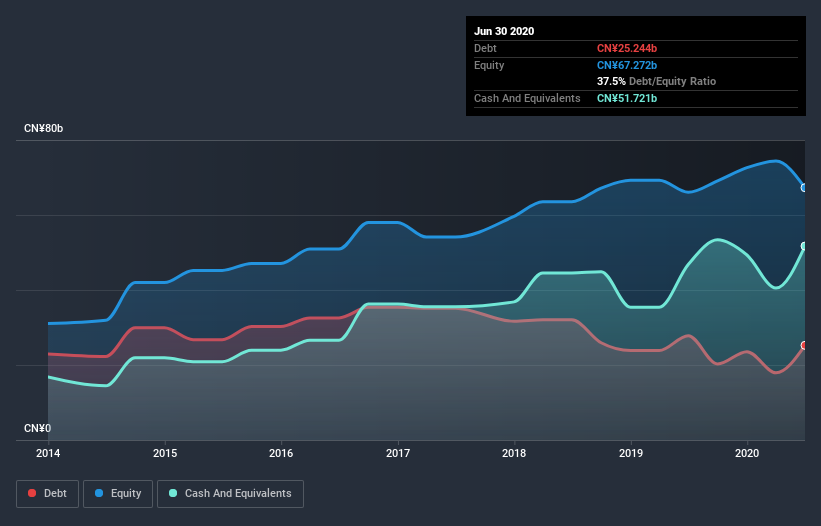
Task: Click Cash And Equivalents tooltip label
Action: [x=527, y=98]
